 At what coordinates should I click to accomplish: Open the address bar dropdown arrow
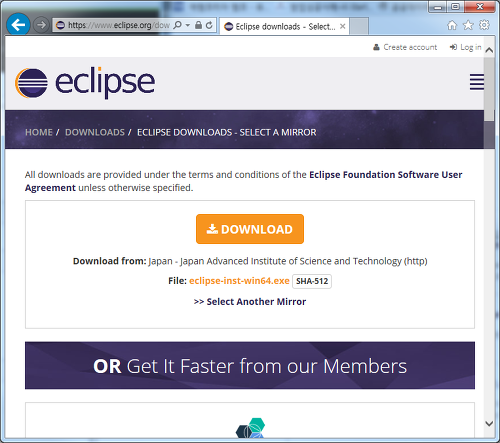point(188,25)
